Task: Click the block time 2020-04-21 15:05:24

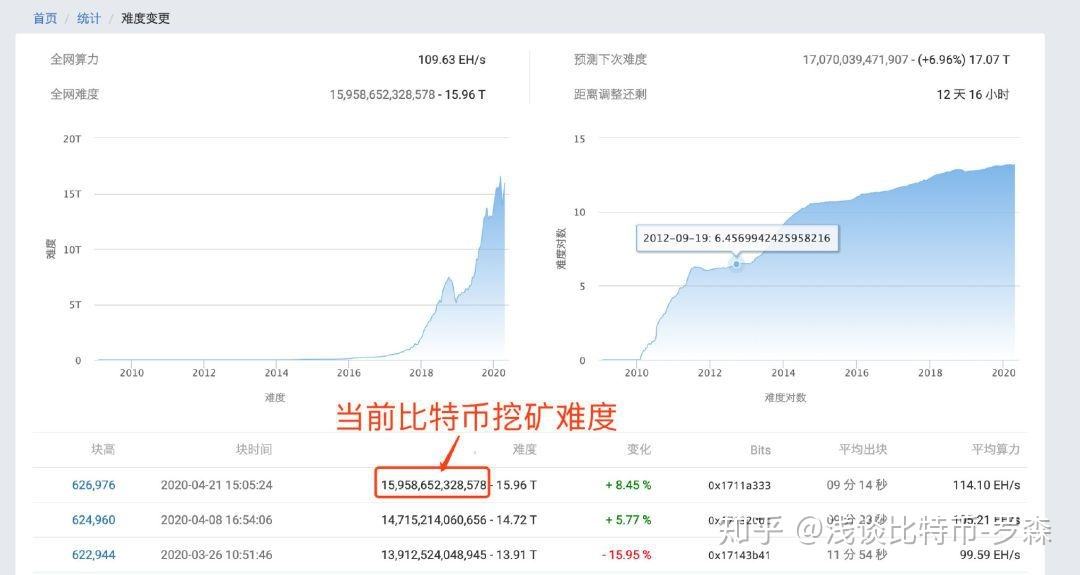Action: click(x=216, y=485)
